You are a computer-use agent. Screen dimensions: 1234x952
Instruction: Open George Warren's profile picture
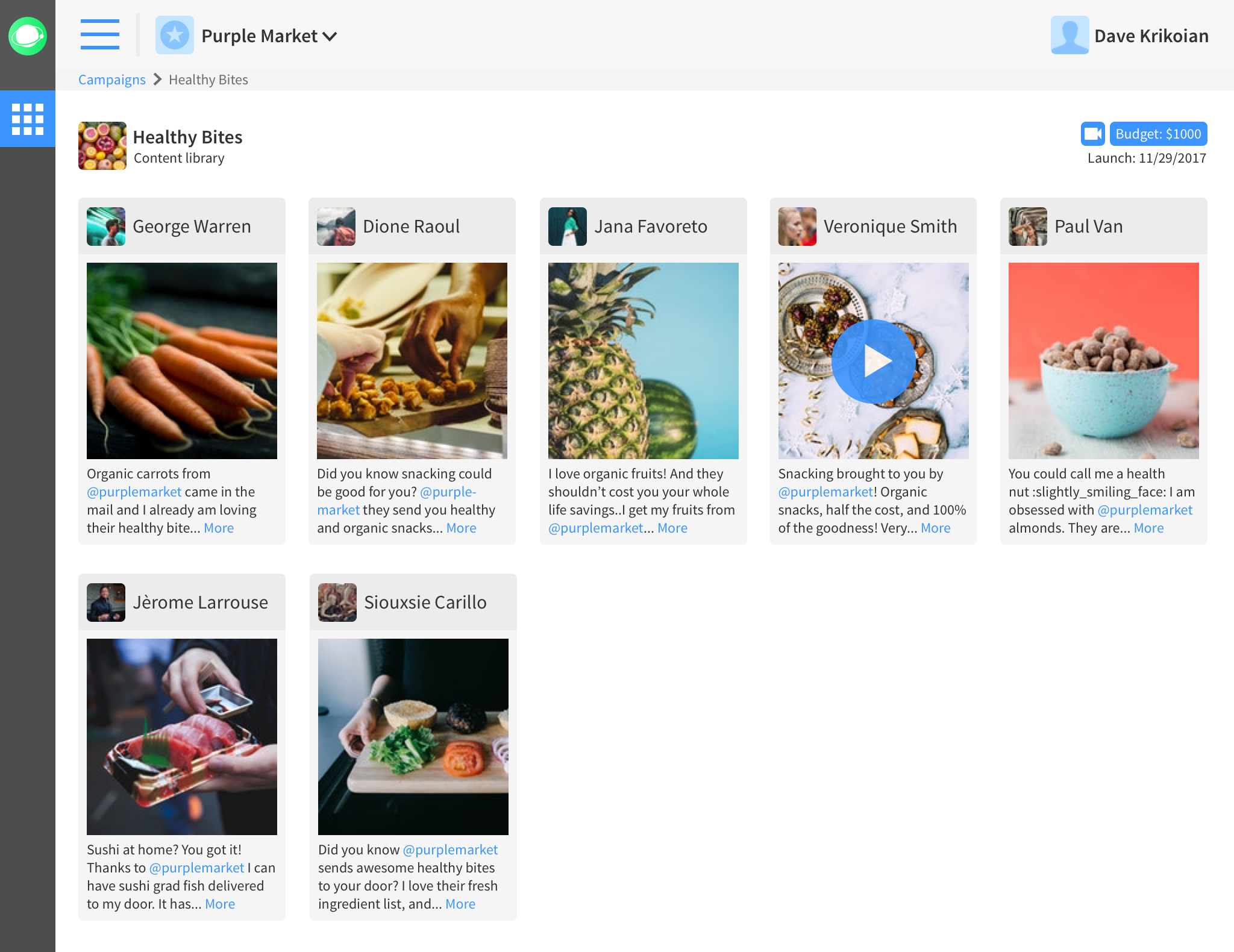tap(106, 227)
